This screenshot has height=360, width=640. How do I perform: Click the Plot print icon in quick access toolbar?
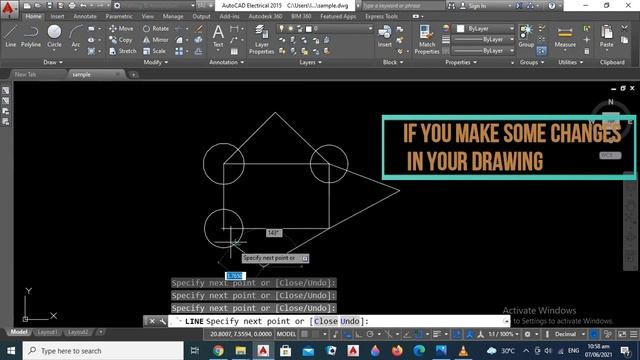click(72, 6)
